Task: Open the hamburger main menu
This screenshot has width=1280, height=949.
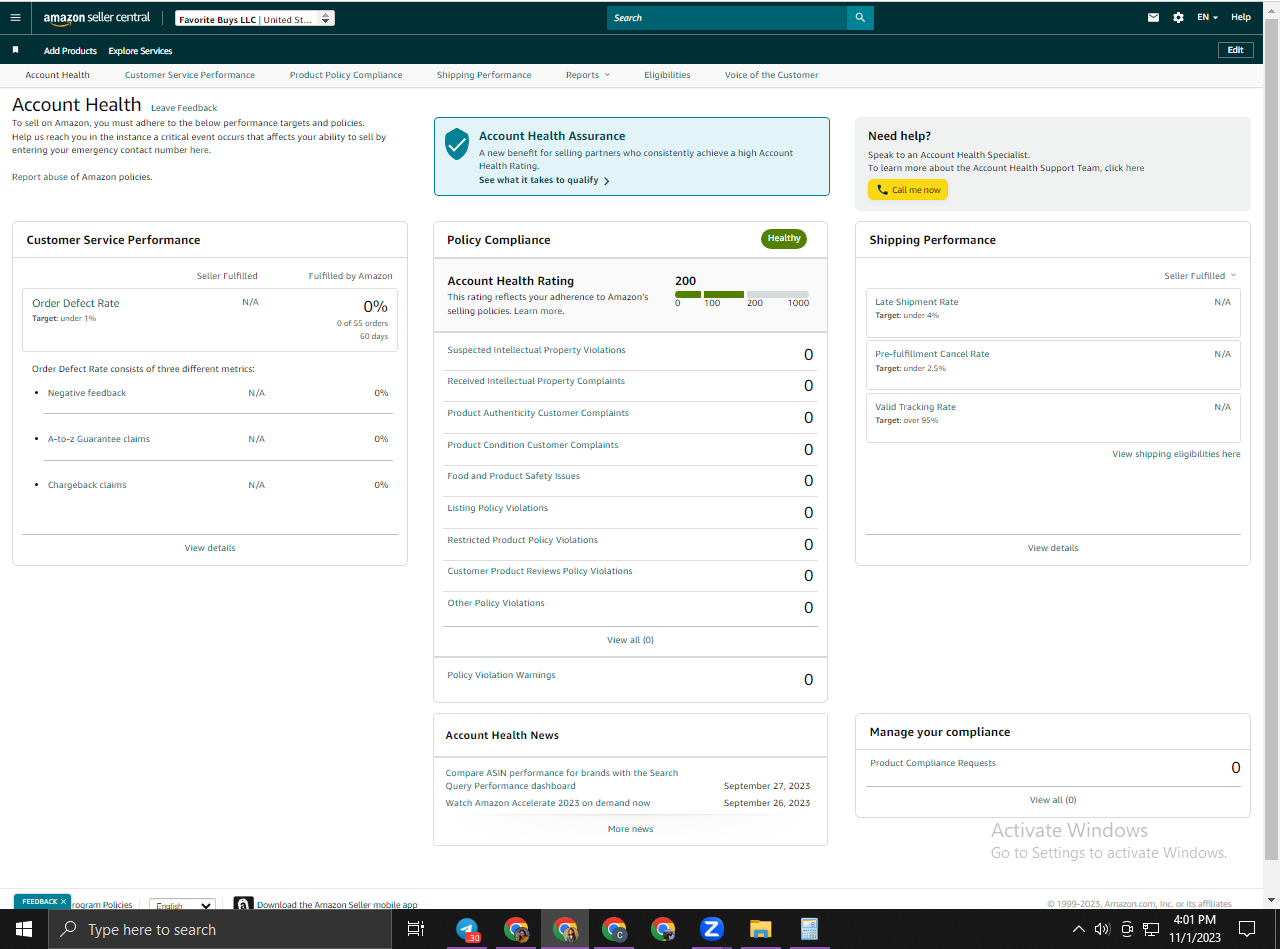Action: point(15,18)
